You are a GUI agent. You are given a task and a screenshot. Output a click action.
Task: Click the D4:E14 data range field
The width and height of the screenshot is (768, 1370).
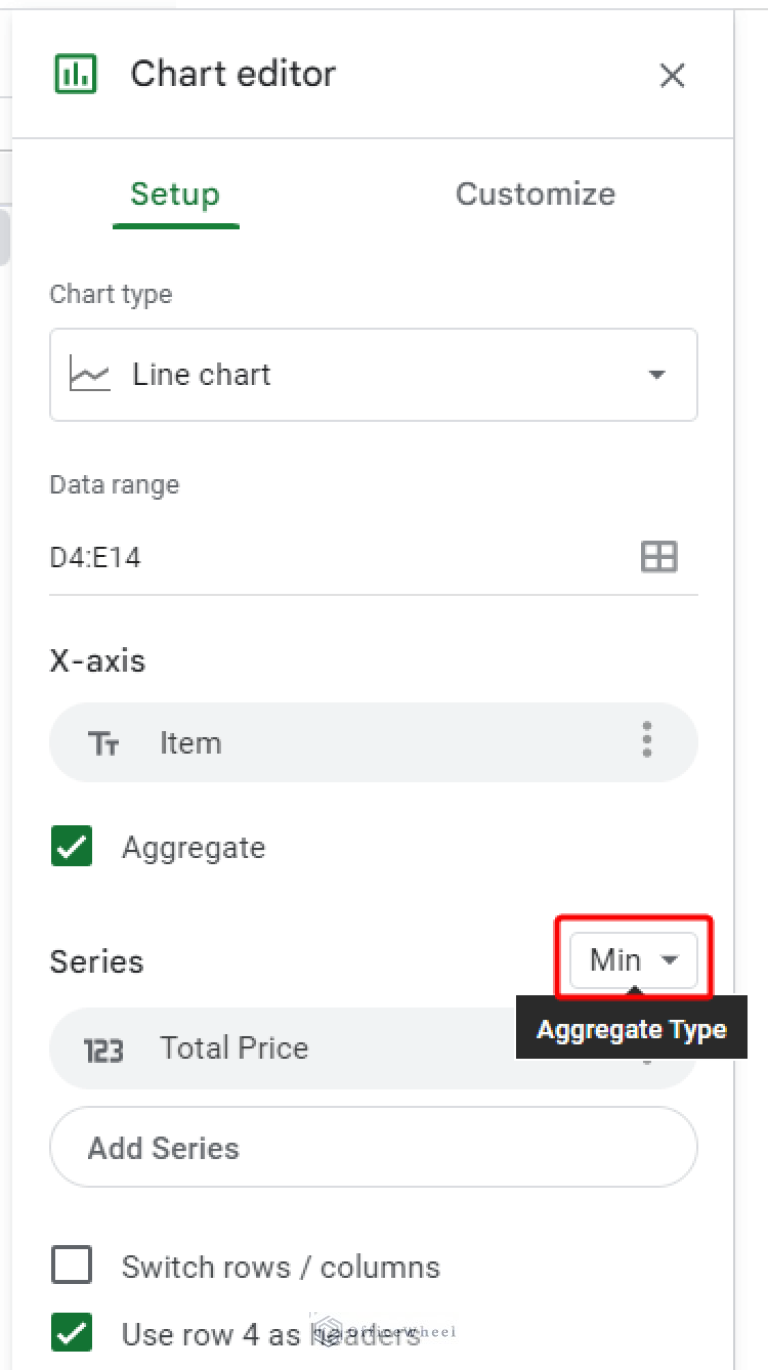coord(300,557)
